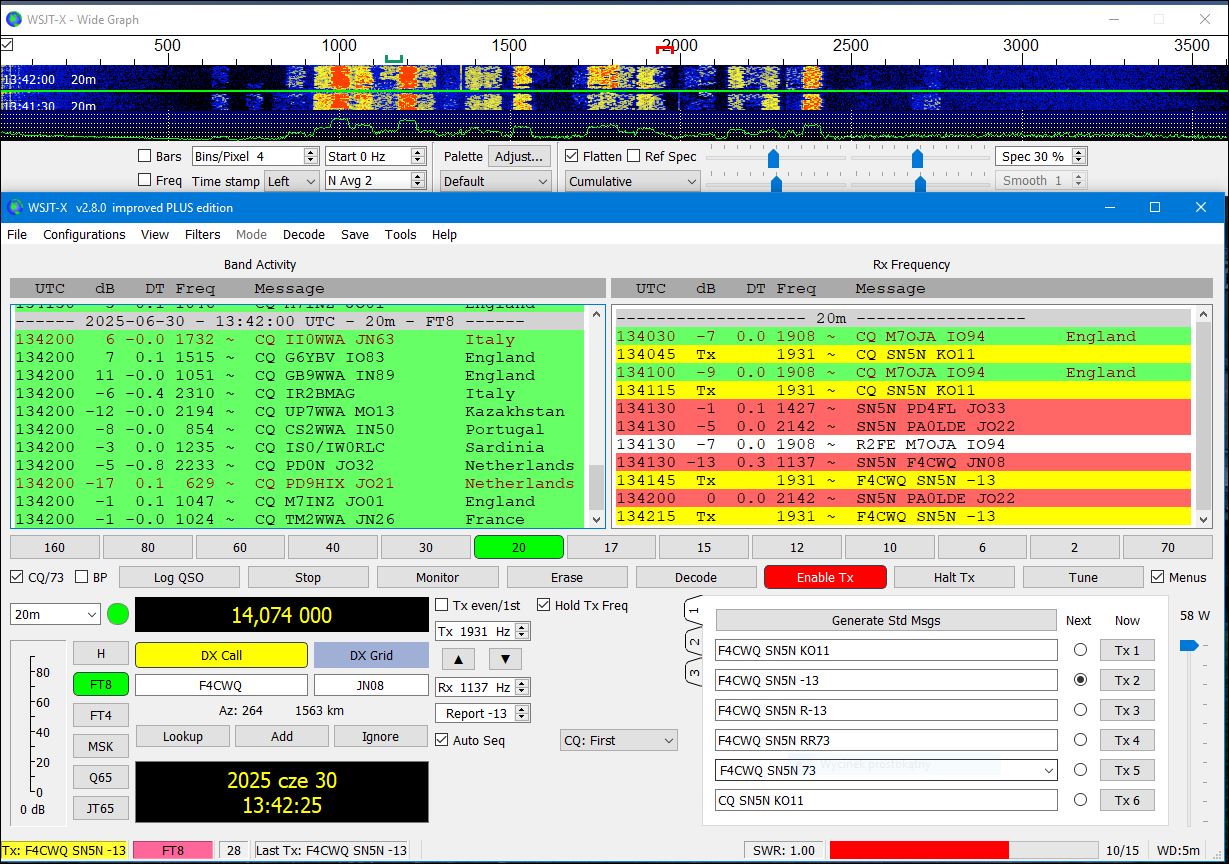Select the MSK mode button
Viewport: 1229px width, 864px height.
coord(101,746)
